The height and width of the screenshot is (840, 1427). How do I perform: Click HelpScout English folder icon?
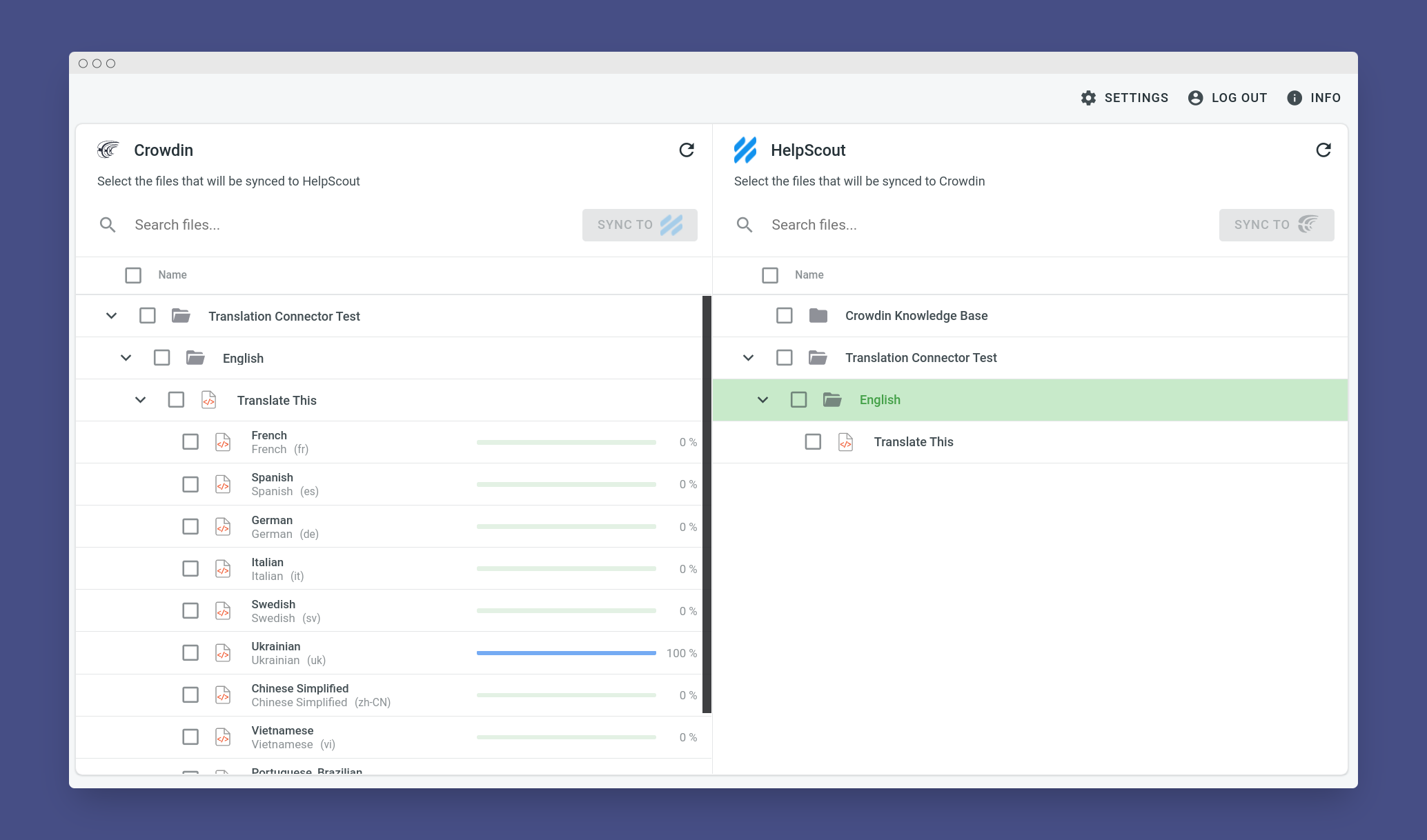[832, 400]
